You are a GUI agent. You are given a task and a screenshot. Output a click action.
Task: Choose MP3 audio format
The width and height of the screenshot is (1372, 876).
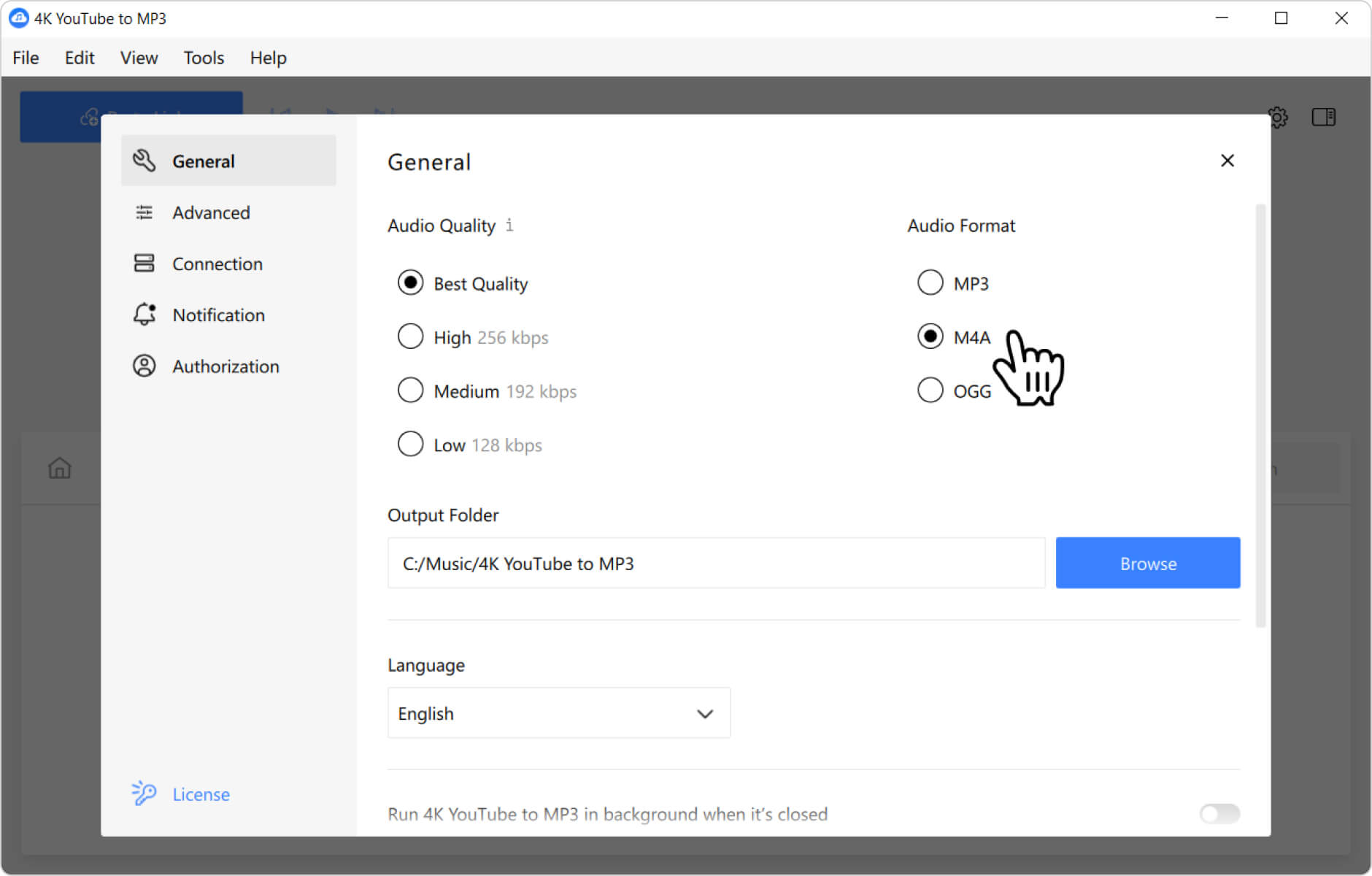tap(953, 283)
